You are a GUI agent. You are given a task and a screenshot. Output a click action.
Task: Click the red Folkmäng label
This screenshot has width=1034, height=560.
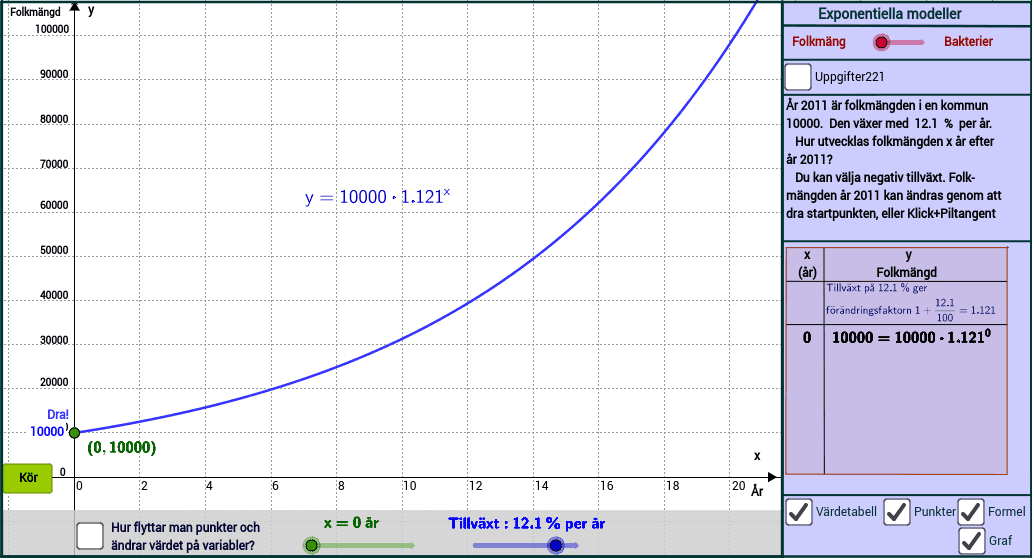click(x=818, y=42)
